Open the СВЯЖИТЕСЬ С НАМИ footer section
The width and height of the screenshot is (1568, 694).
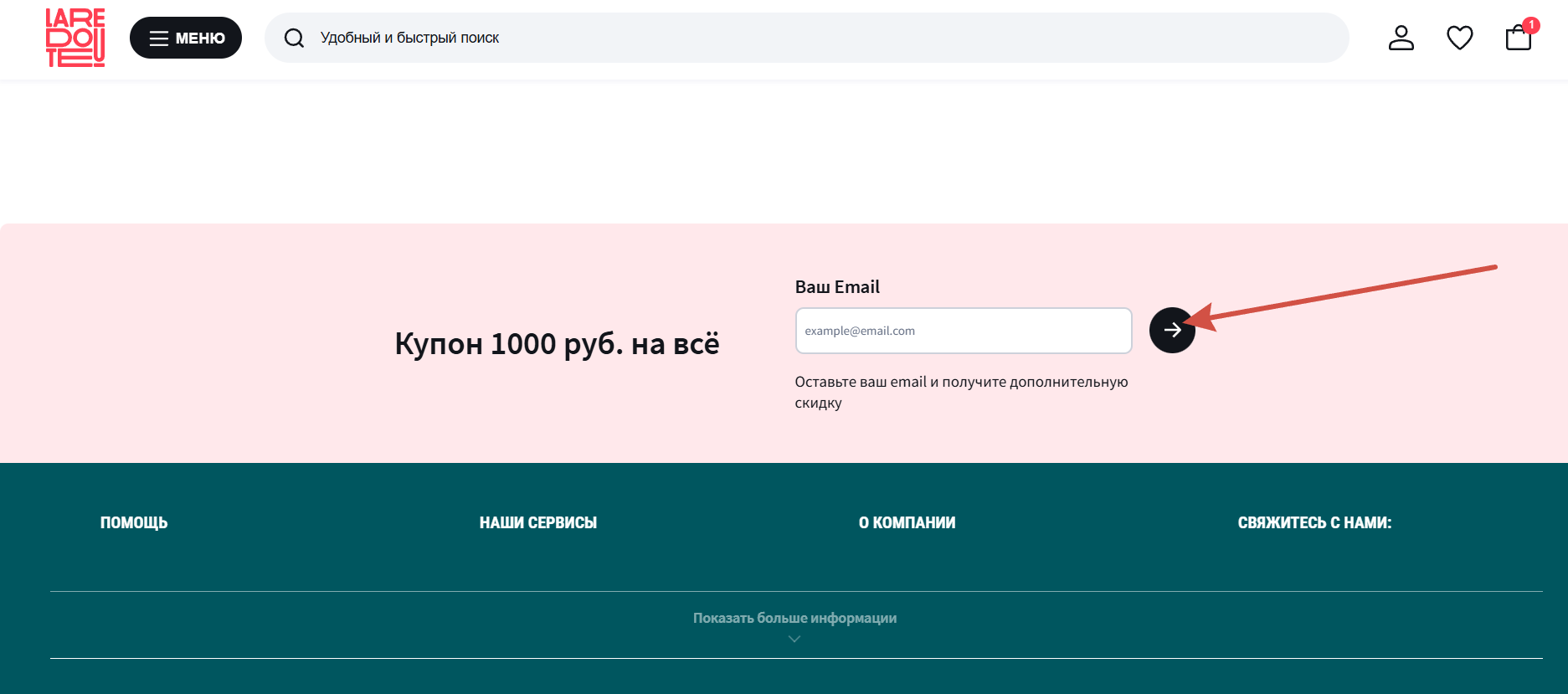click(1314, 522)
